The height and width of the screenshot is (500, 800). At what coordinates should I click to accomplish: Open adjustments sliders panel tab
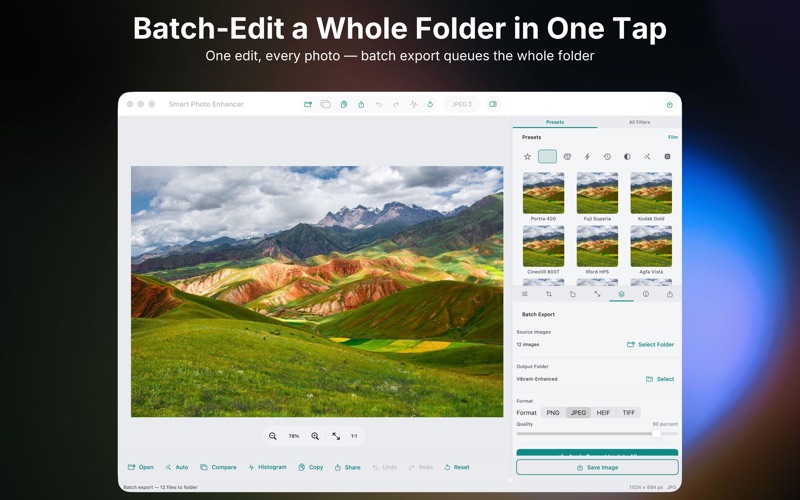click(x=524, y=294)
